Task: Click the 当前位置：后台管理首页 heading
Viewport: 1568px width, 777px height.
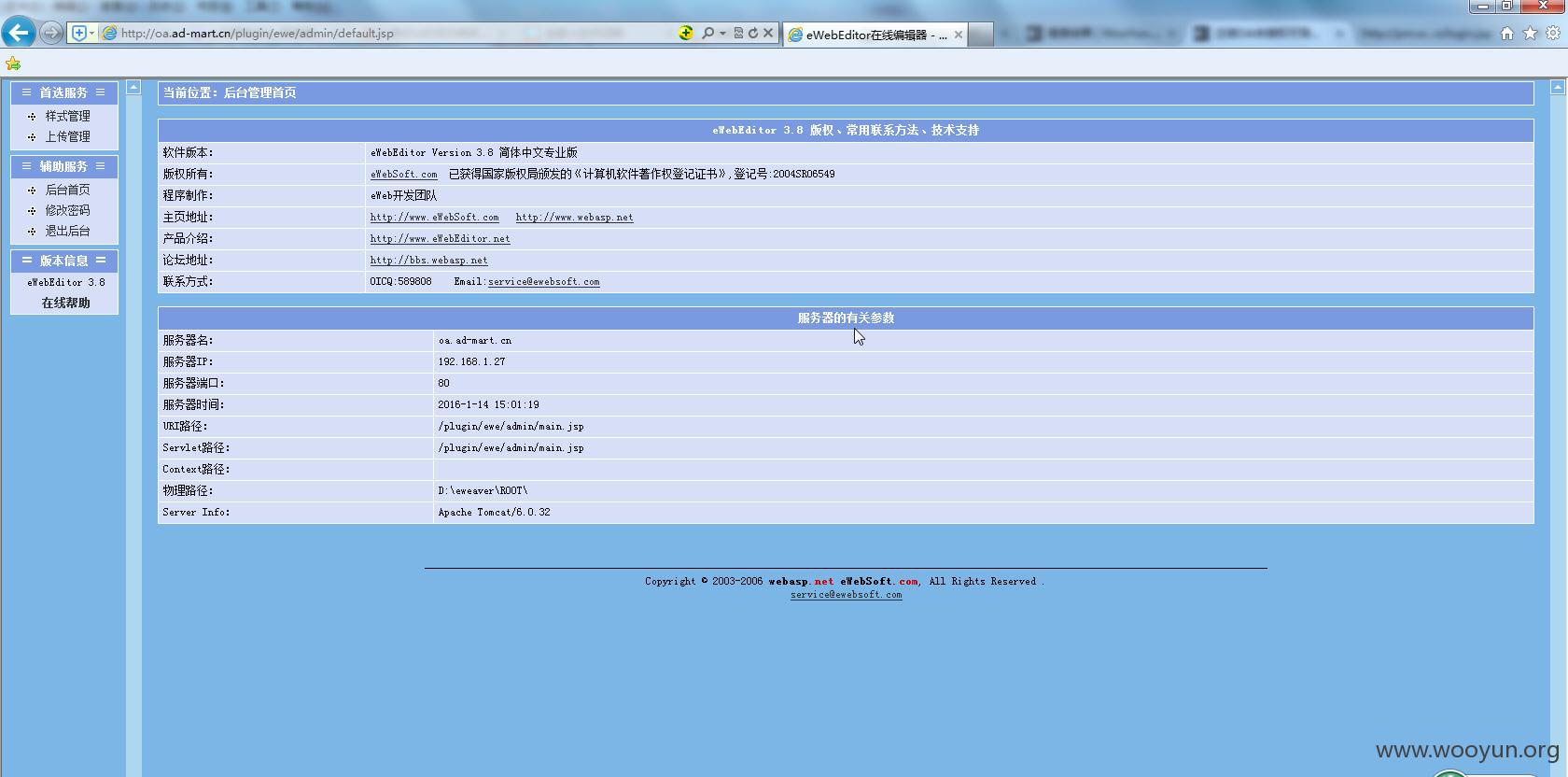Action: pos(230,92)
